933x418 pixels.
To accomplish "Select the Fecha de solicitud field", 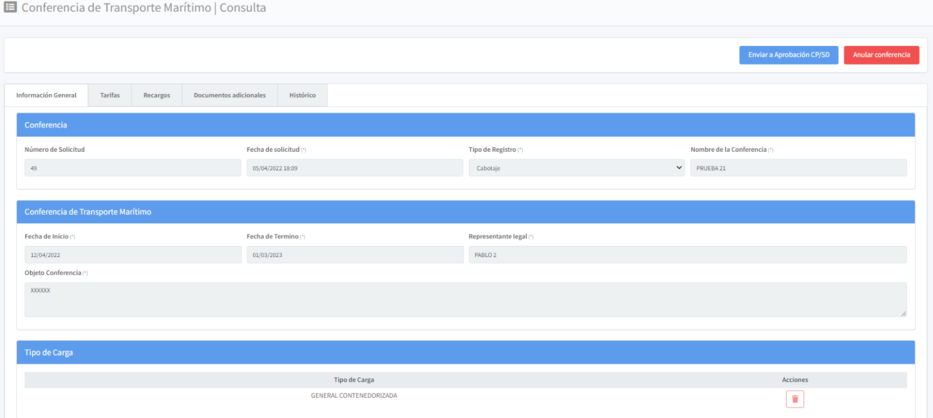I will (354, 168).
